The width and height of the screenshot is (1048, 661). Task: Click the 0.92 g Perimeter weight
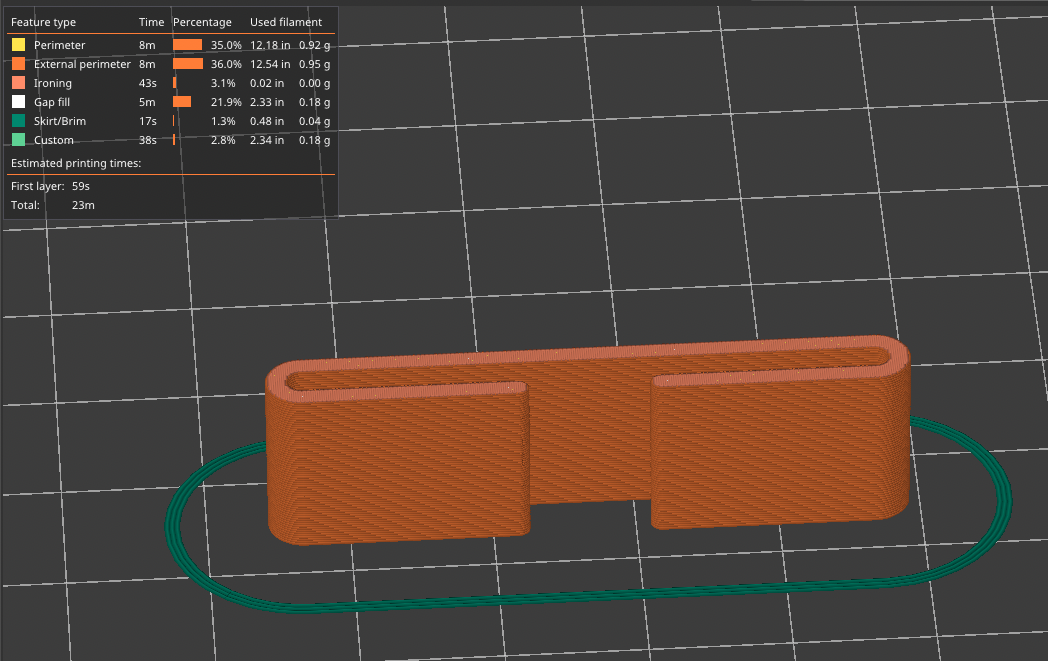315,45
